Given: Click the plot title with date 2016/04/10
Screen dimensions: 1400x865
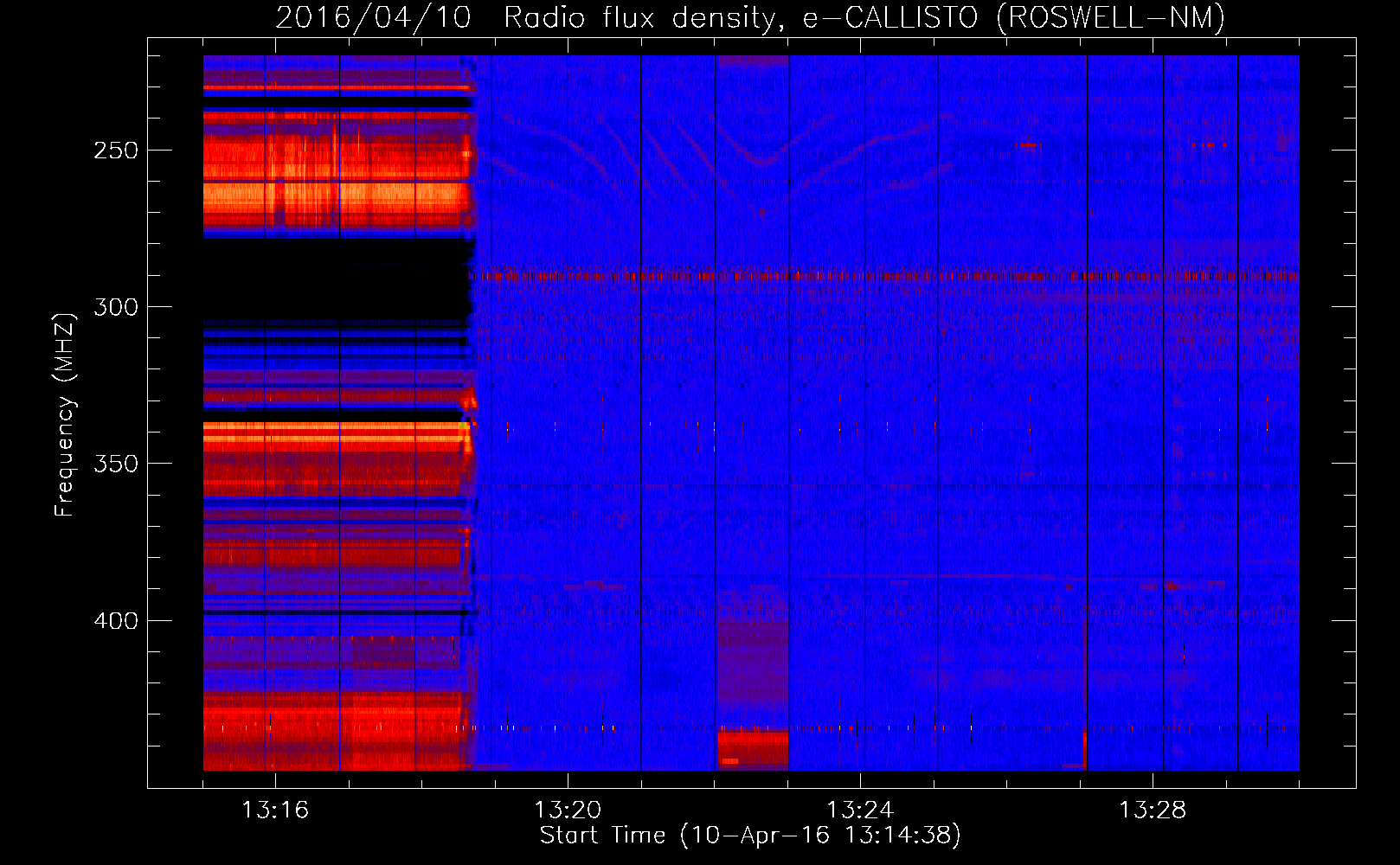Looking at the screenshot, I should [x=750, y=17].
